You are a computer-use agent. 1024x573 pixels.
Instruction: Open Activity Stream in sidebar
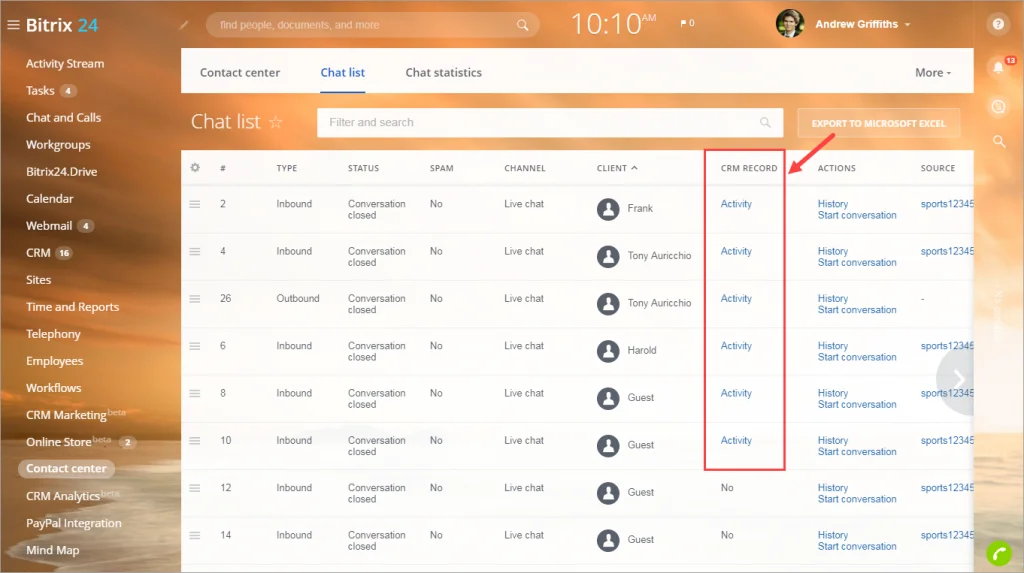click(x=65, y=63)
